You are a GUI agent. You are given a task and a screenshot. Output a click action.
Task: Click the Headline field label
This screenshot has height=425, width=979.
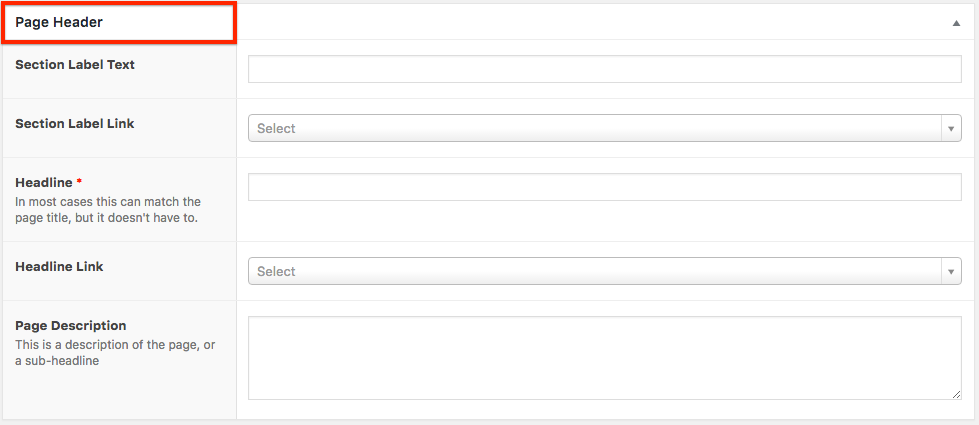(44, 183)
